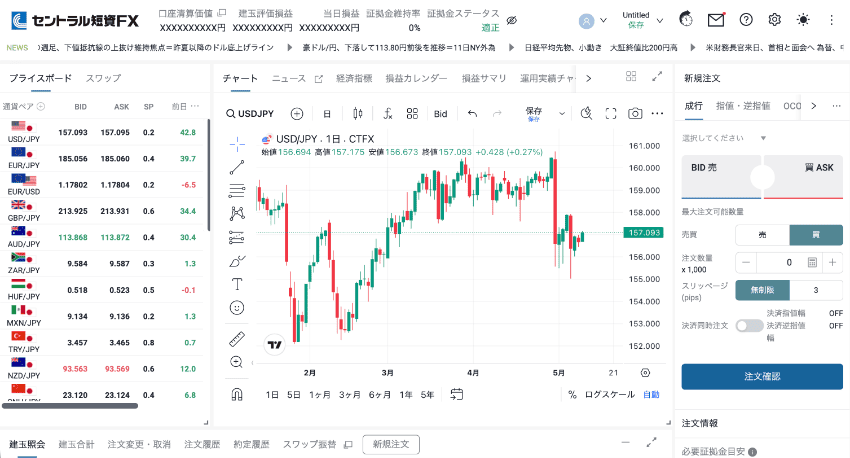850x458 pixels.
Task: Toggle 自動 auto scale
Action: (651, 395)
